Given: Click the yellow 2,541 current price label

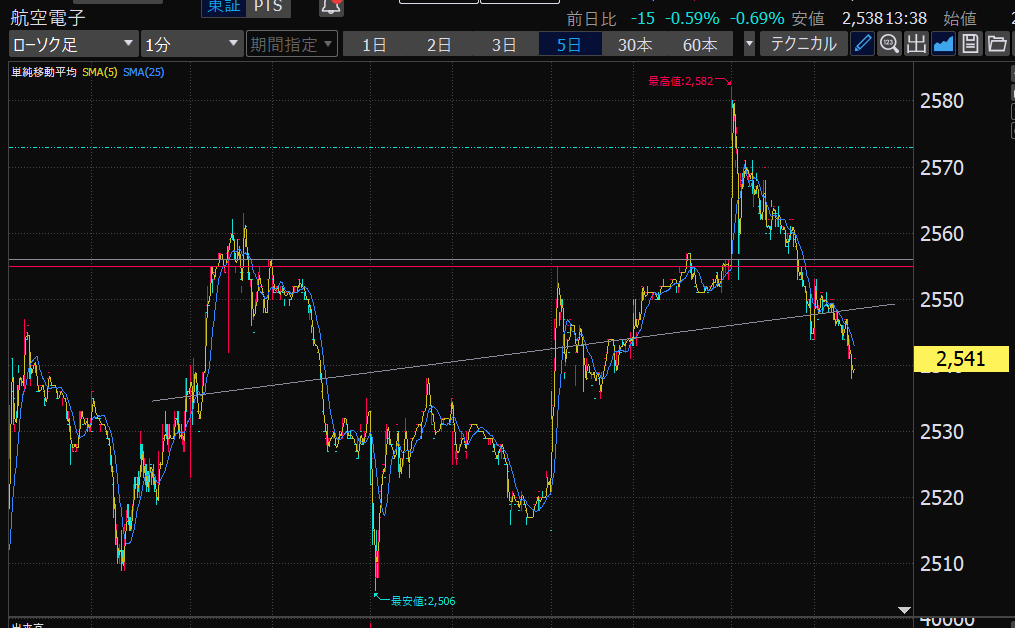Looking at the screenshot, I should [x=961, y=359].
